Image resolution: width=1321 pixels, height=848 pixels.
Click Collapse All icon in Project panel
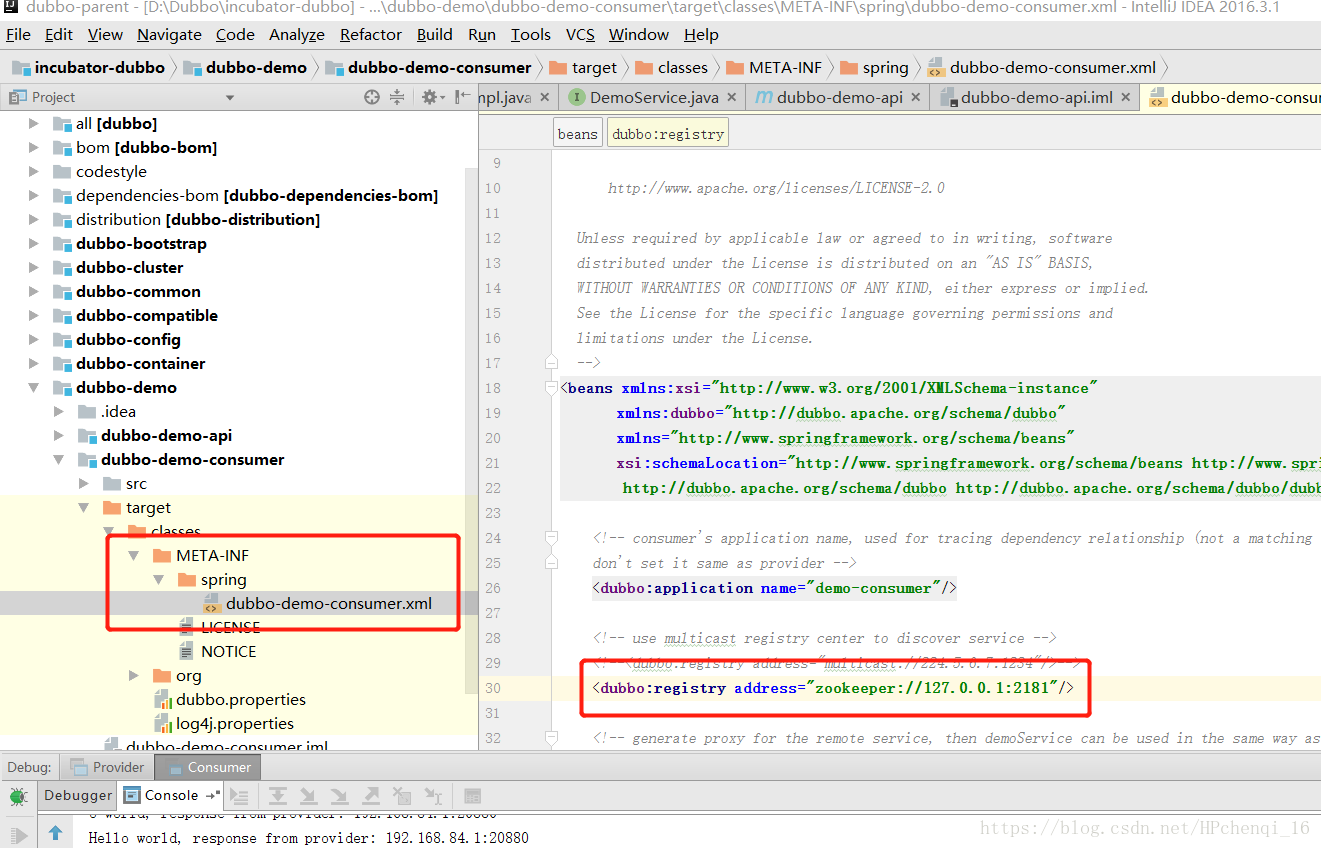[397, 97]
